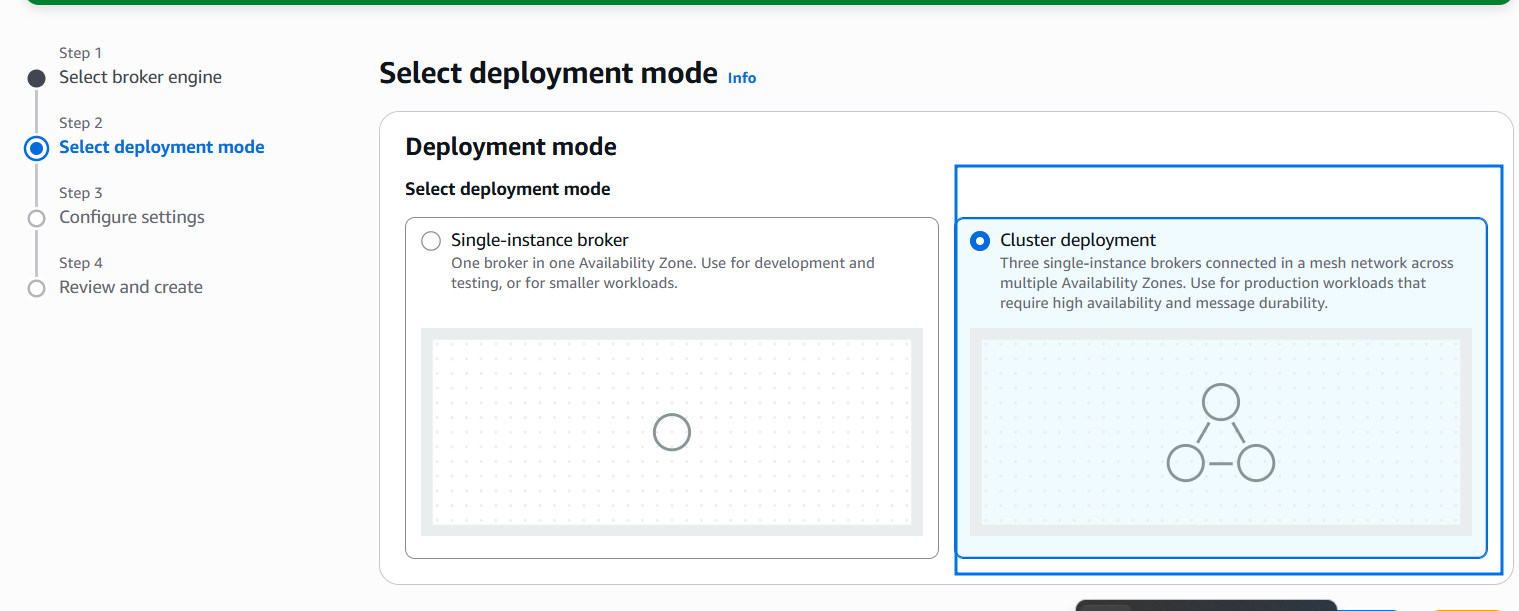Click the Step 3 empty circle indicator

point(37,218)
